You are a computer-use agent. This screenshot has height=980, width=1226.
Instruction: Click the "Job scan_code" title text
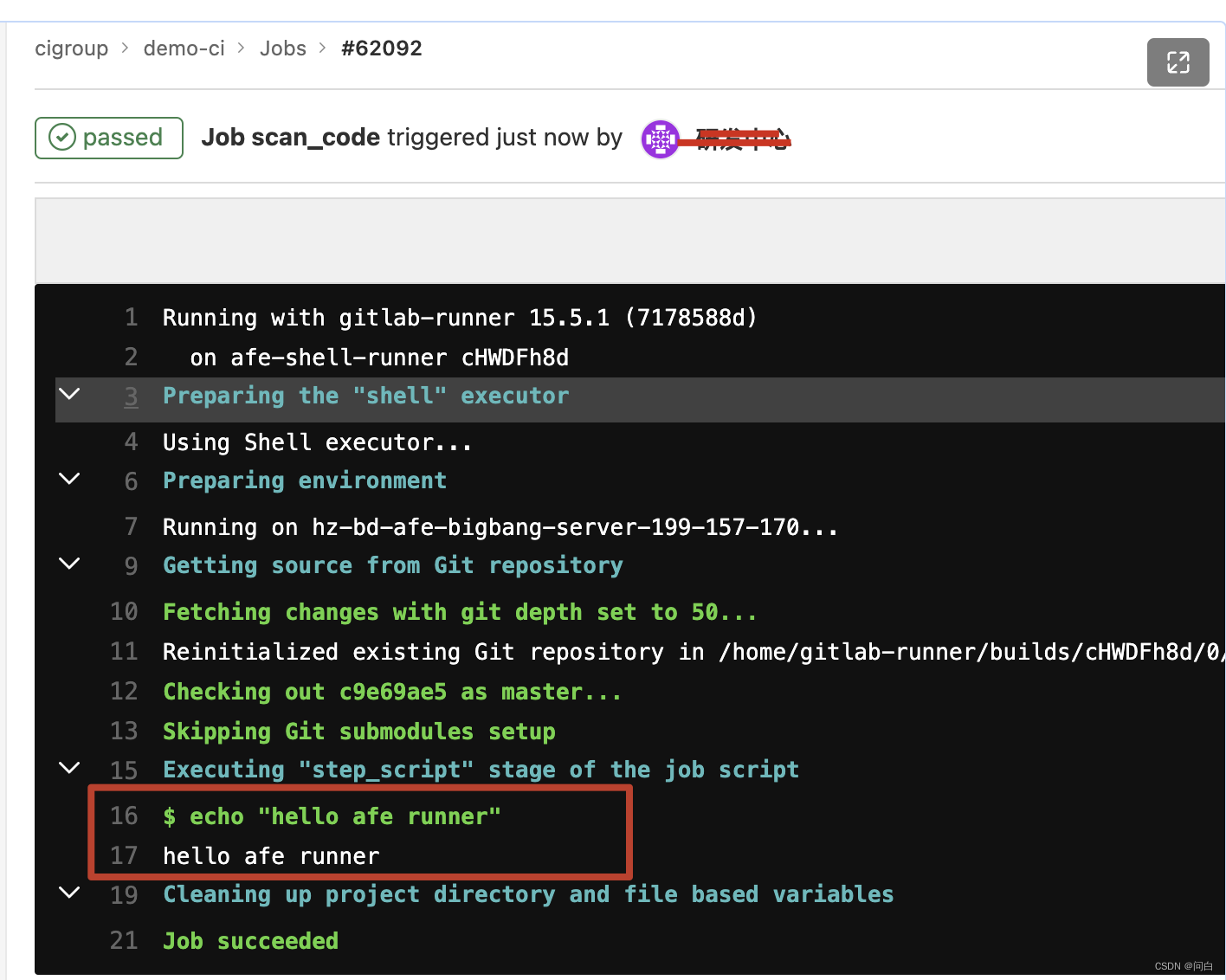point(291,138)
